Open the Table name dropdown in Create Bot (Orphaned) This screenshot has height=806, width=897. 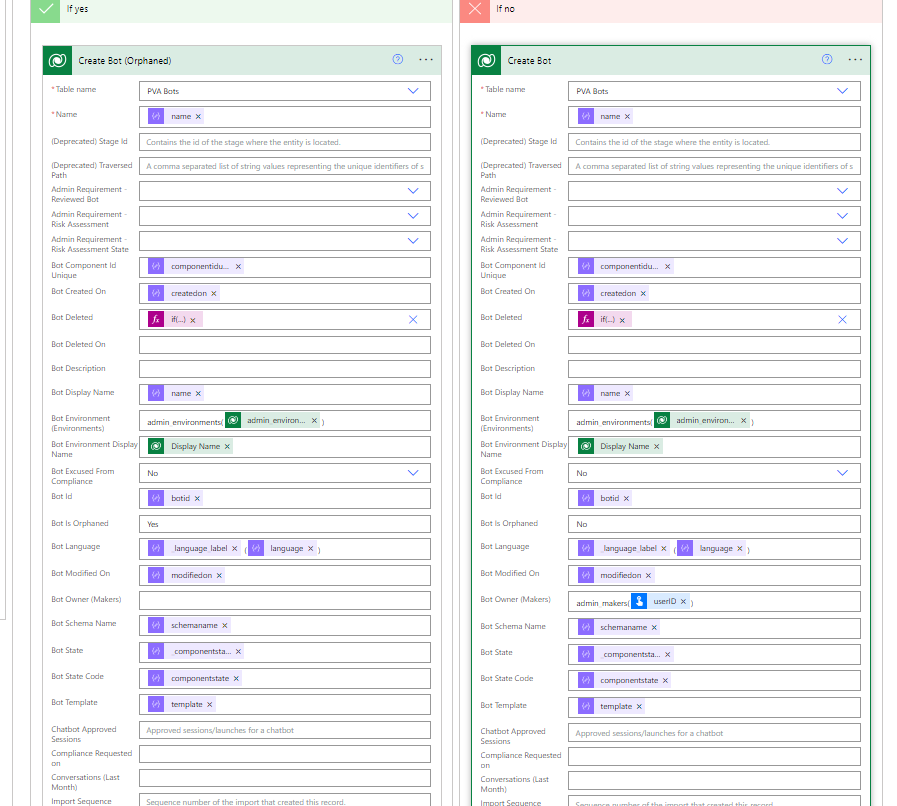[x=413, y=90]
